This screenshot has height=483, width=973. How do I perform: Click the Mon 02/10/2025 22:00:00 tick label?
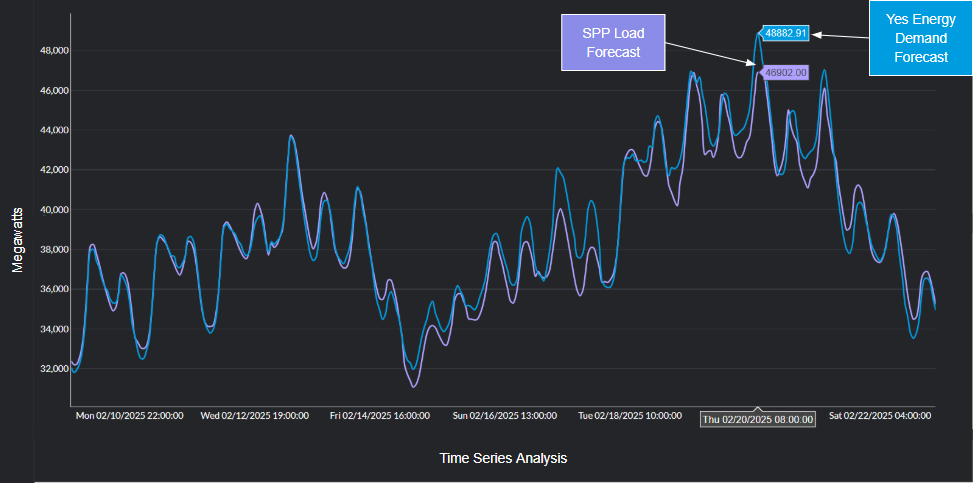[x=130, y=415]
